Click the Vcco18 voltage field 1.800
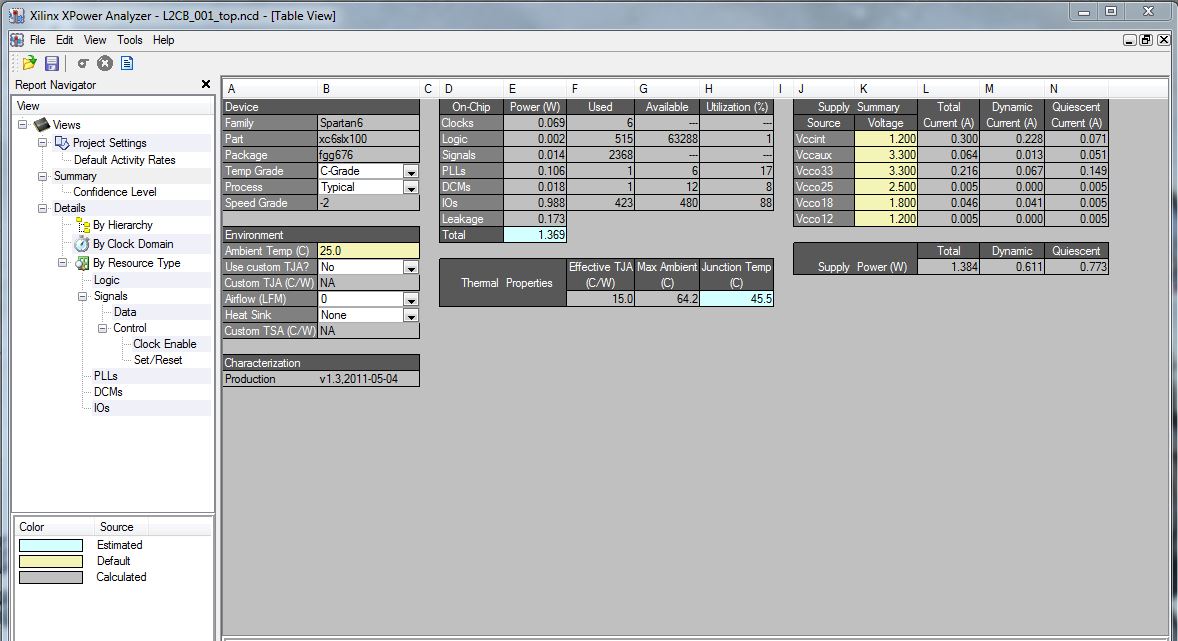This screenshot has height=641, width=1178. pyautogui.click(x=885, y=203)
